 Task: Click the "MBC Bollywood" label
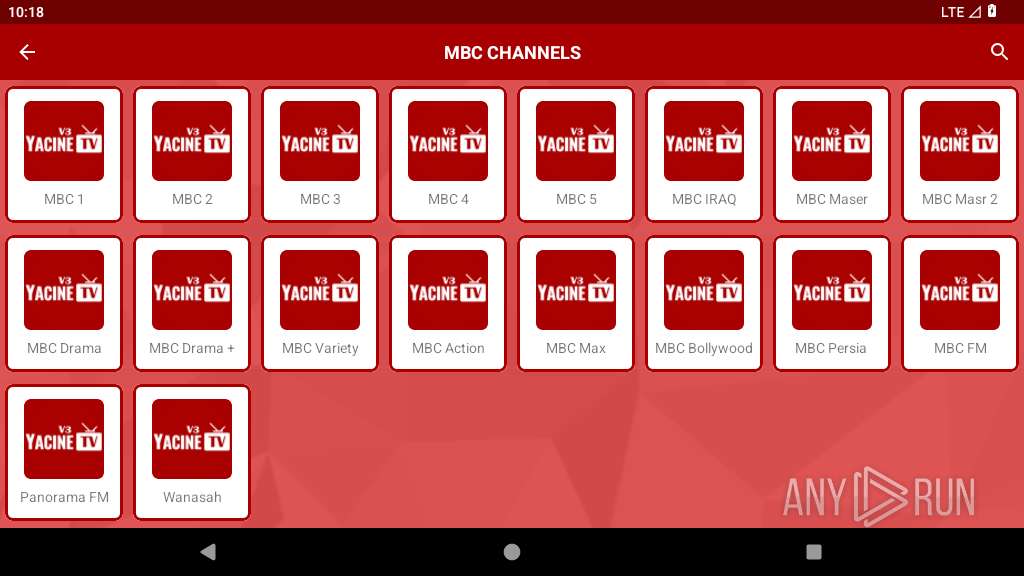[704, 349]
